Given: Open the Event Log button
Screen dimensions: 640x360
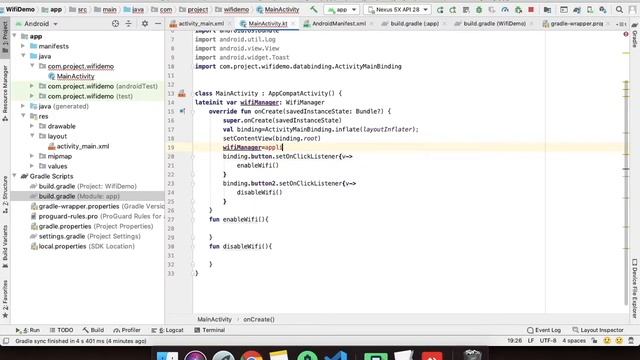Looking at the screenshot, I should (544, 330).
